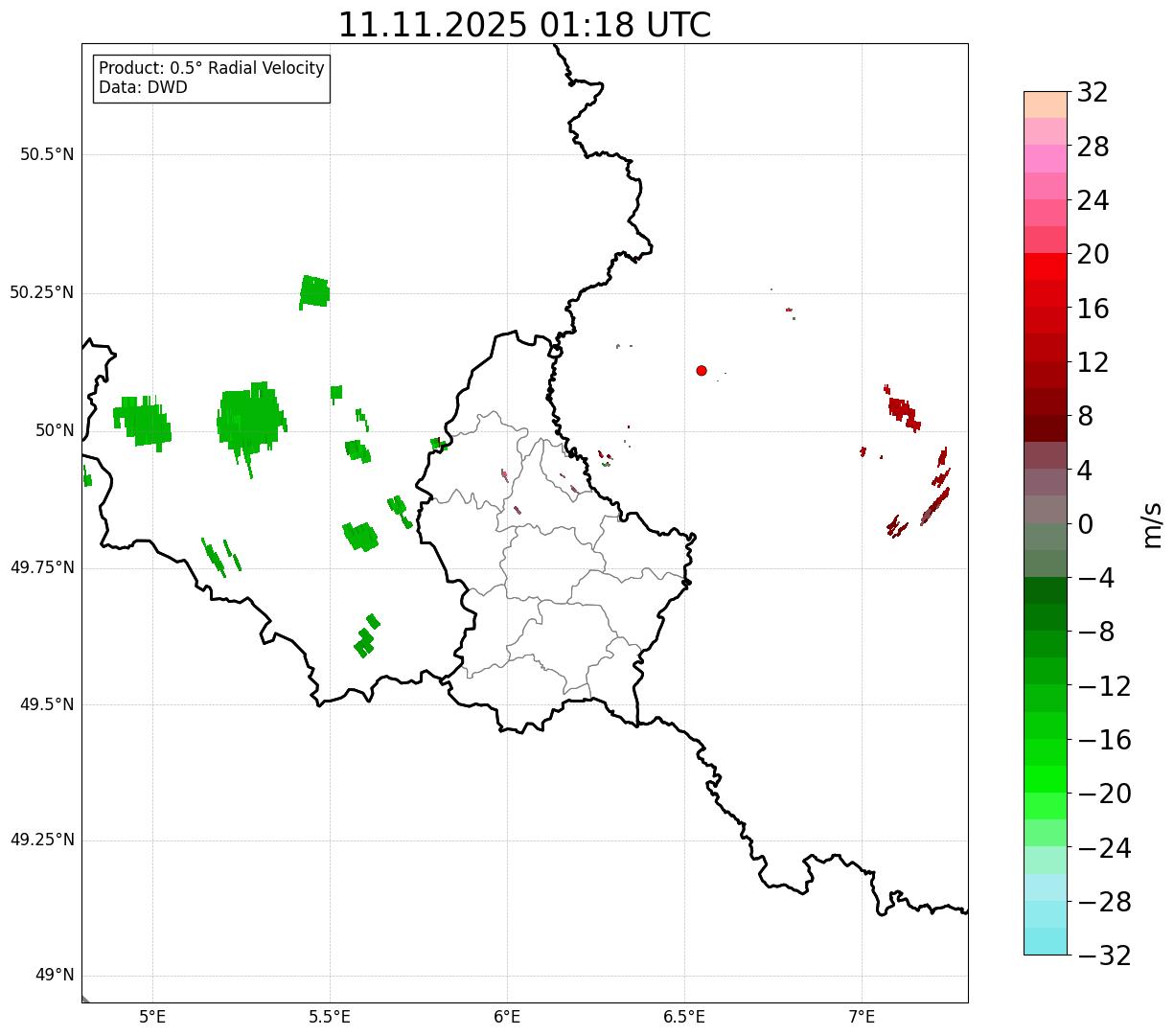The width and height of the screenshot is (1174, 1036).
Task: Click the colorbar label 24
Action: click(x=1093, y=201)
